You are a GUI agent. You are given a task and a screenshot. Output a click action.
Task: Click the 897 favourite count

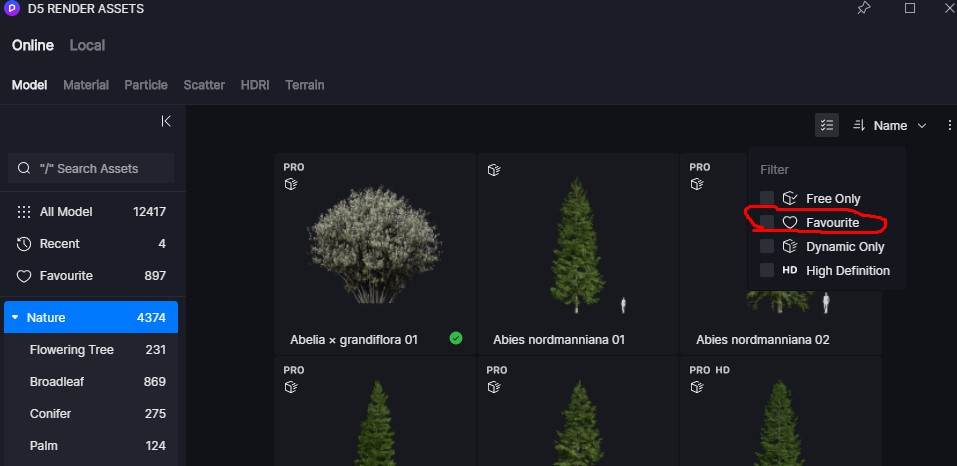point(155,276)
